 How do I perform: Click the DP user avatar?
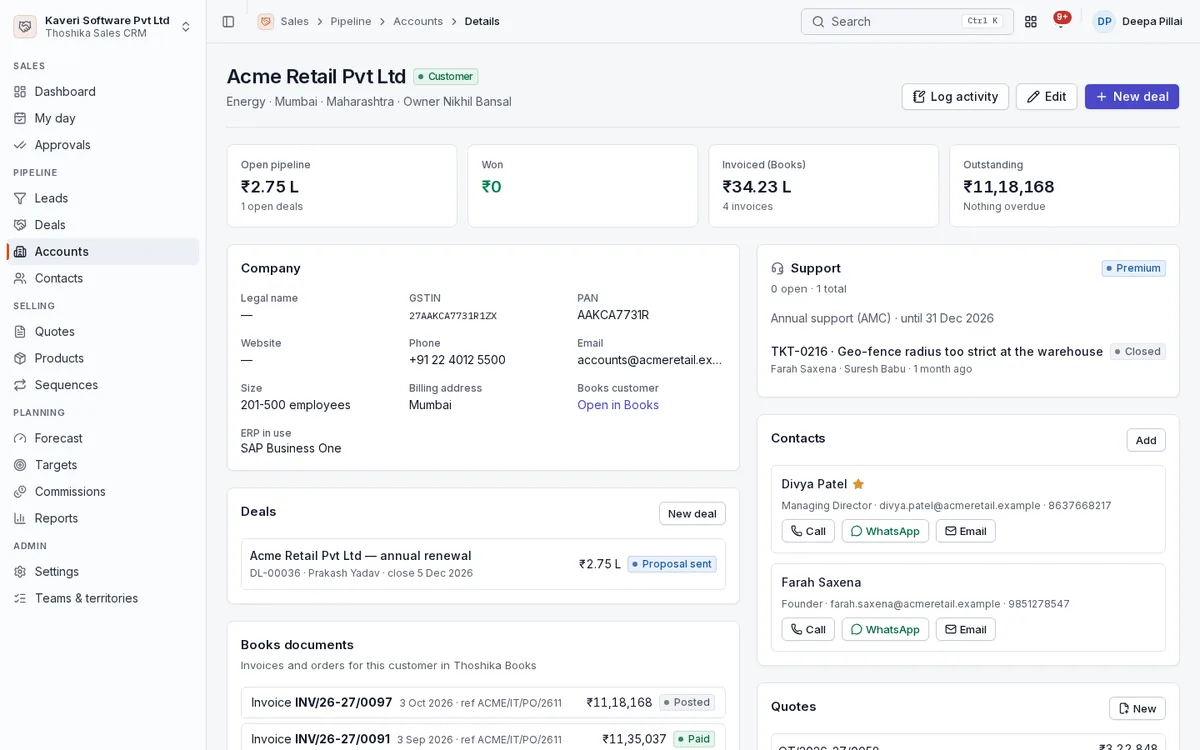tap(1104, 21)
